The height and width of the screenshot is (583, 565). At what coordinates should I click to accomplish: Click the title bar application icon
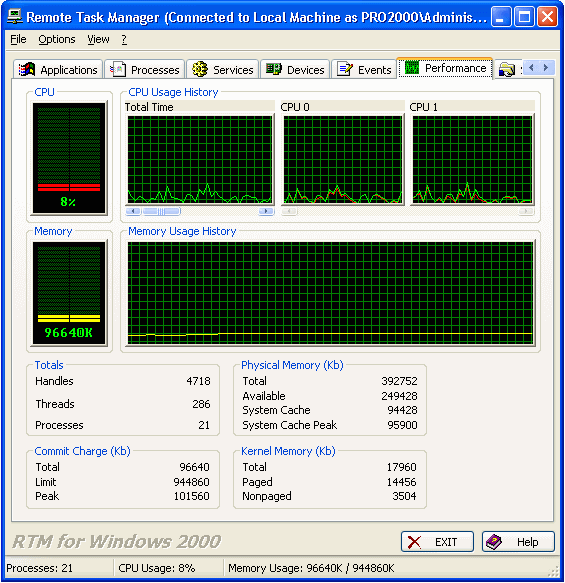tap(15, 17)
